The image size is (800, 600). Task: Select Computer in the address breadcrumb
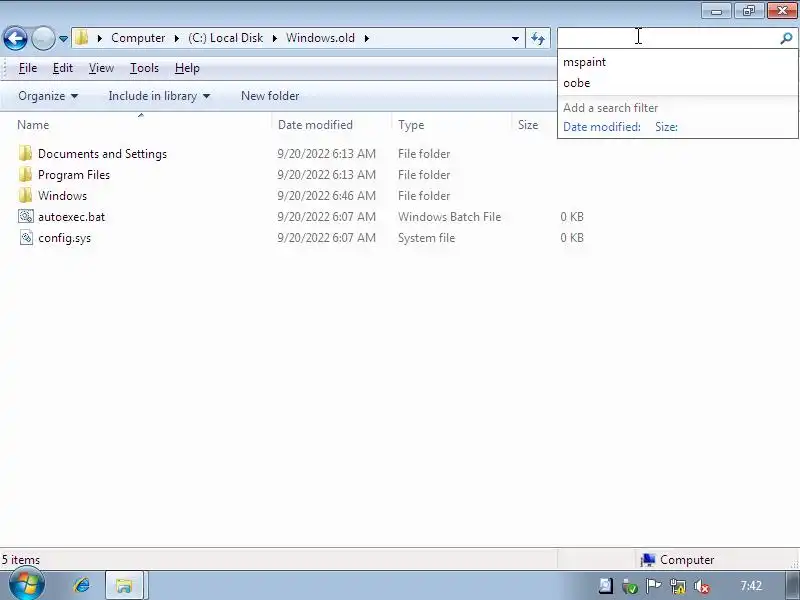click(138, 38)
